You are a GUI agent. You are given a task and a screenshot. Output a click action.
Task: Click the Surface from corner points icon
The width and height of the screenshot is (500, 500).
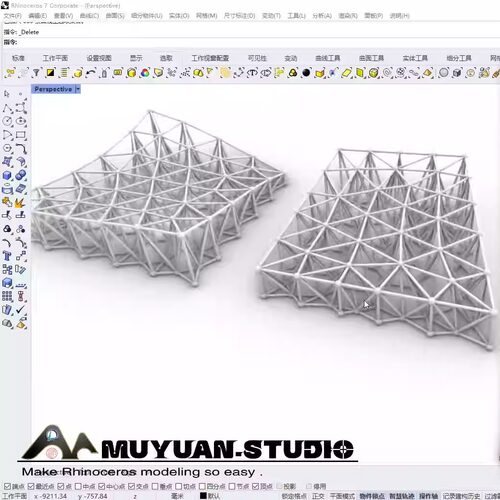click(x=7, y=162)
